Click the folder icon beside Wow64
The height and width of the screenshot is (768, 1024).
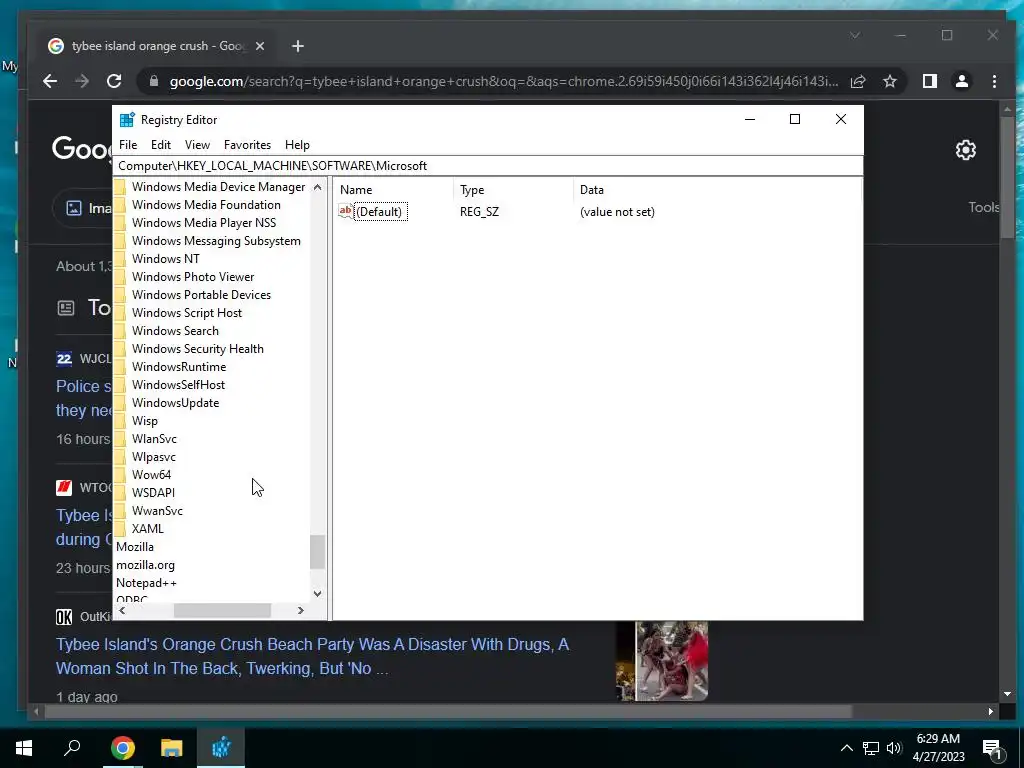click(120, 475)
